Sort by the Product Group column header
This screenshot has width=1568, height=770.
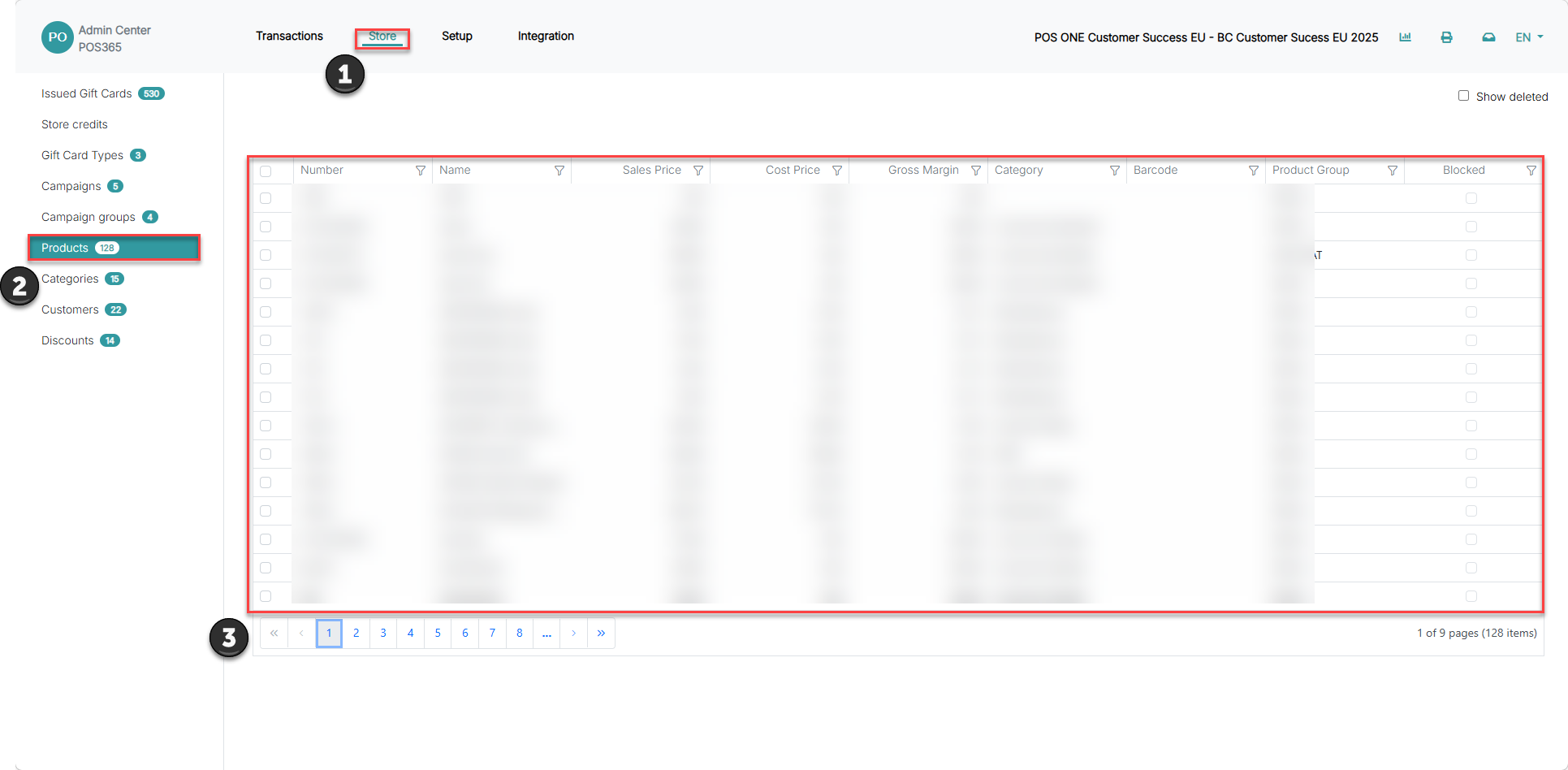click(1311, 170)
